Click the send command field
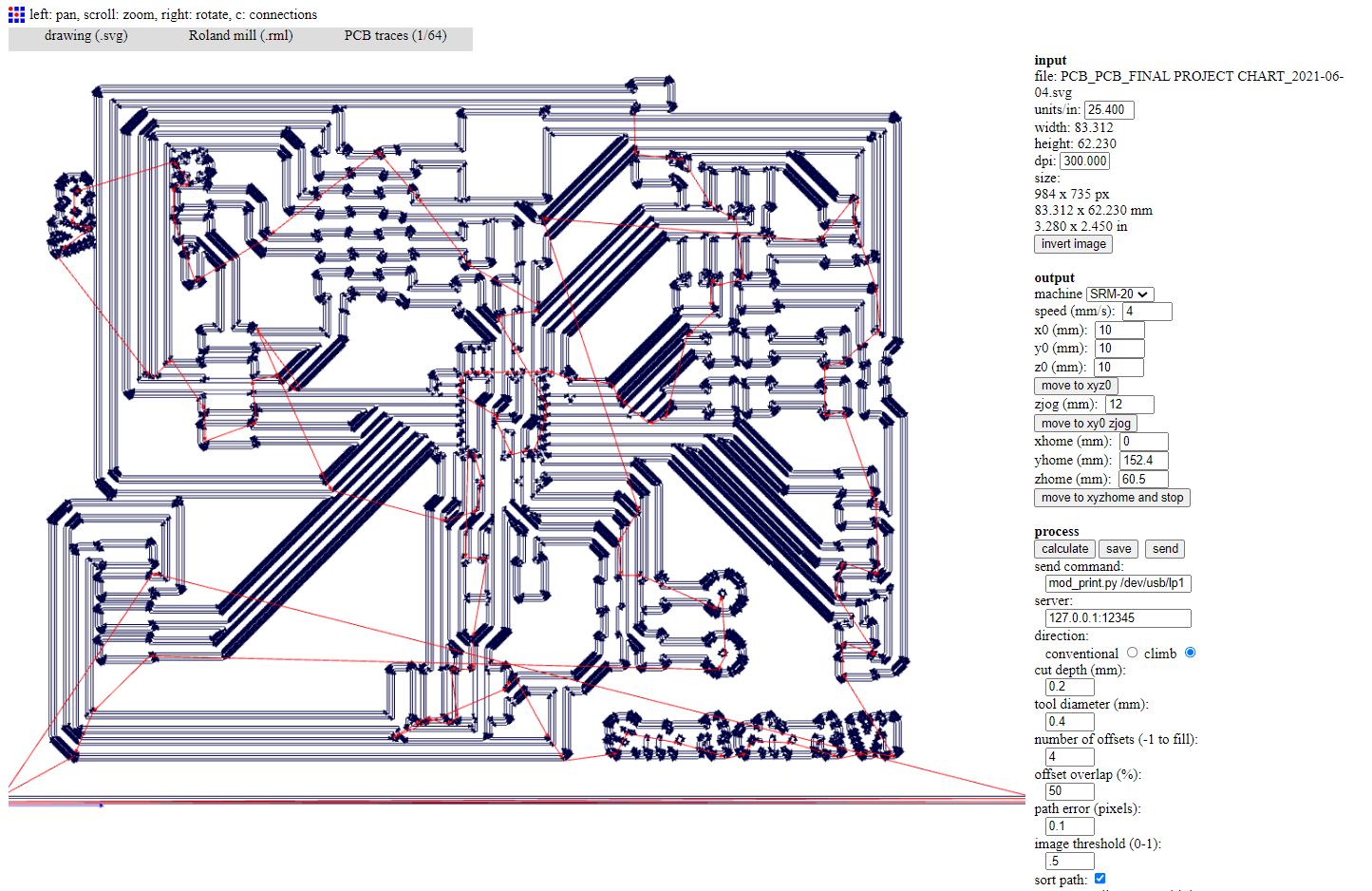The image size is (1372, 891). (x=1118, y=583)
